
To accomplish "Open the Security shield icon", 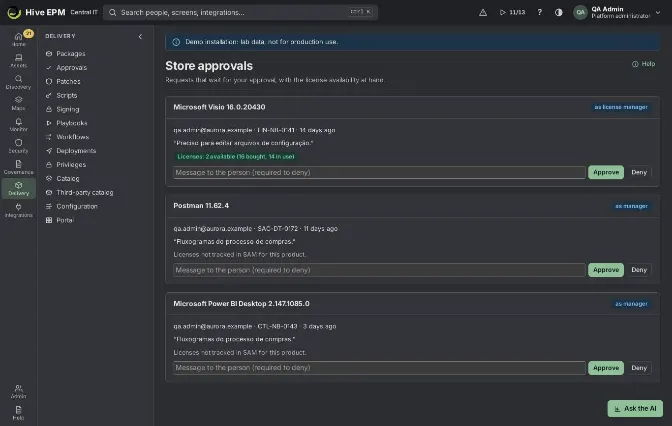I will tap(18, 146).
